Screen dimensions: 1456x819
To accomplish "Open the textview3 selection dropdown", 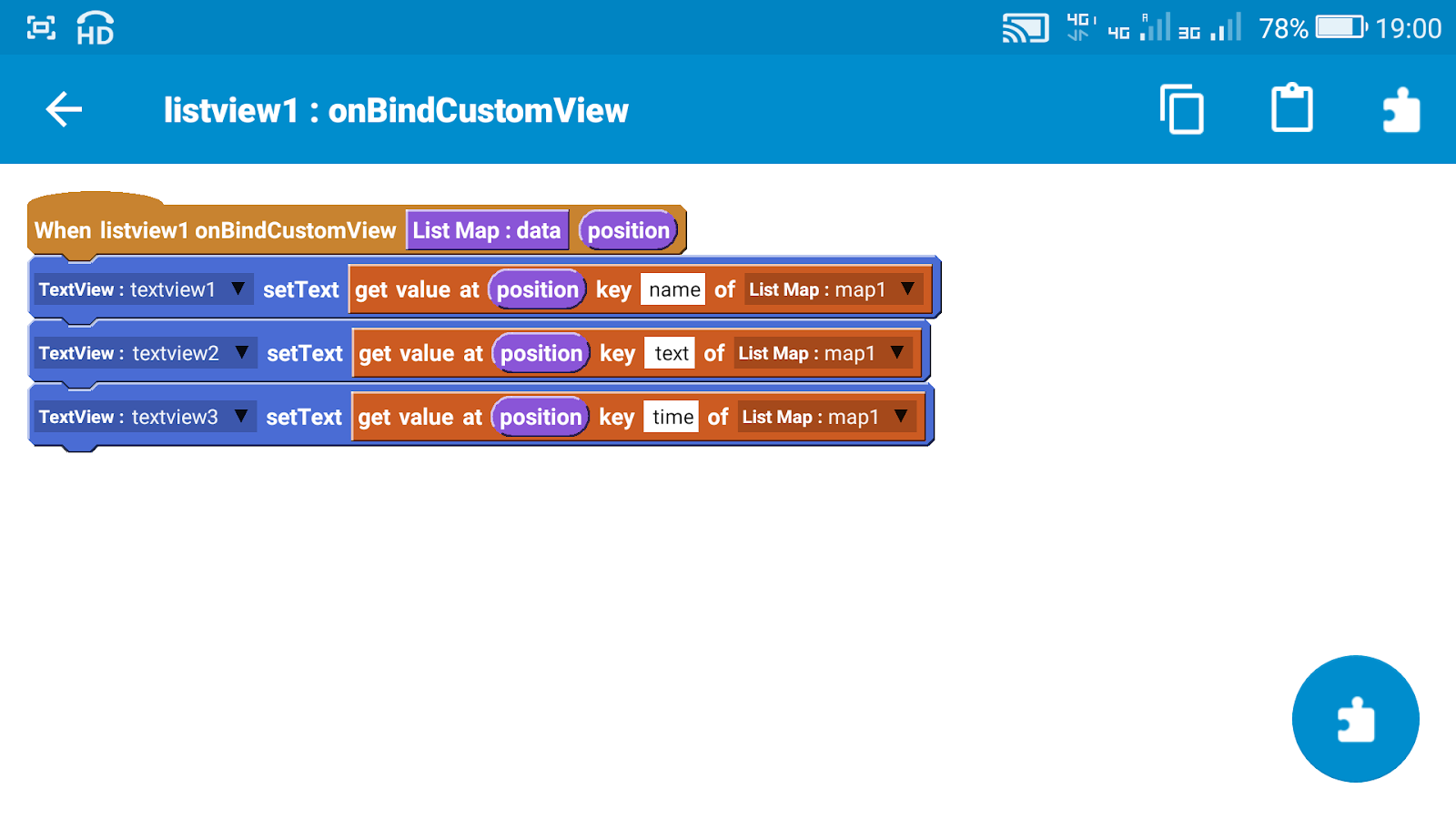I will point(240,416).
